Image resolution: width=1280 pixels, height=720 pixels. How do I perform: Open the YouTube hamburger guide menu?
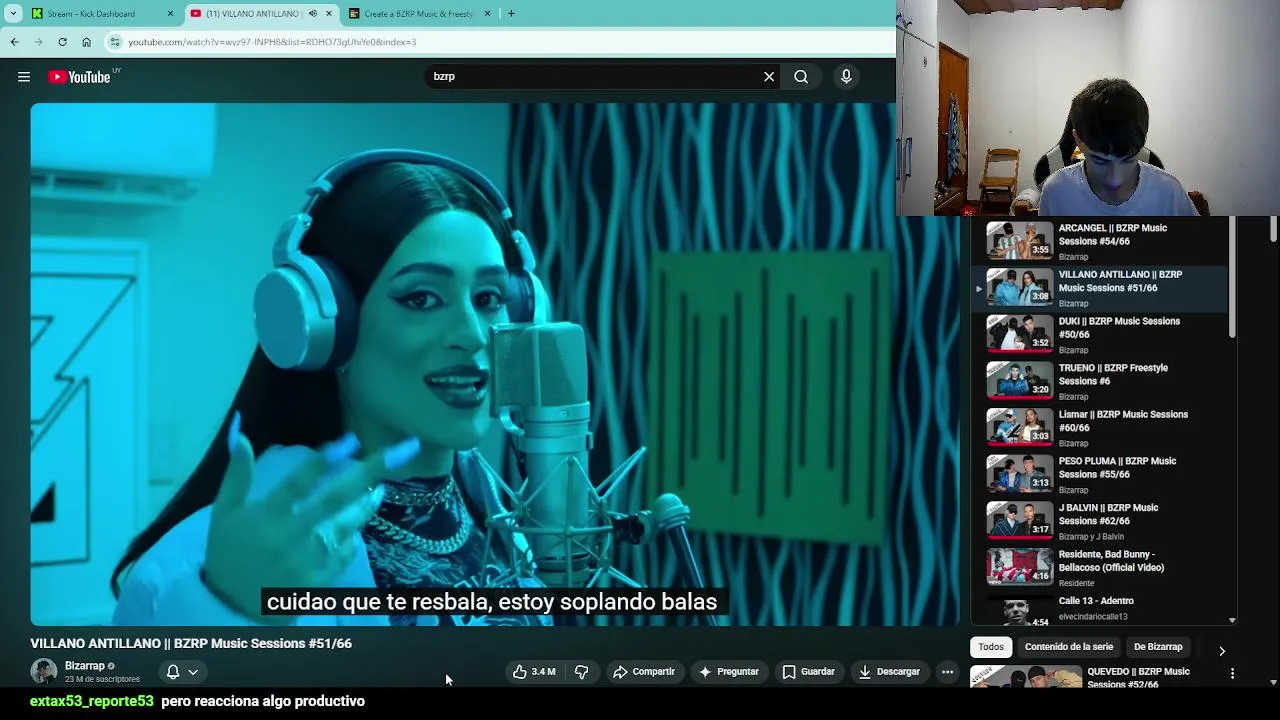pyautogui.click(x=24, y=77)
